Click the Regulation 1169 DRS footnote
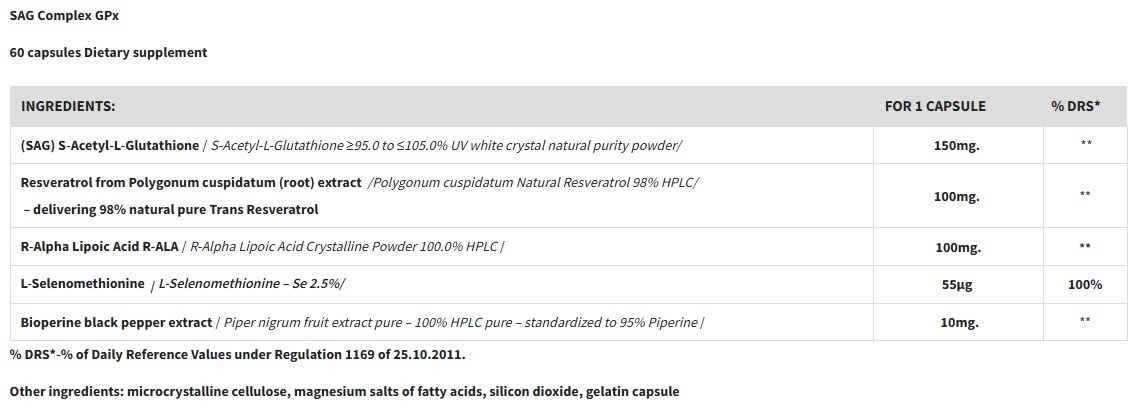The image size is (1142, 411). [237, 354]
